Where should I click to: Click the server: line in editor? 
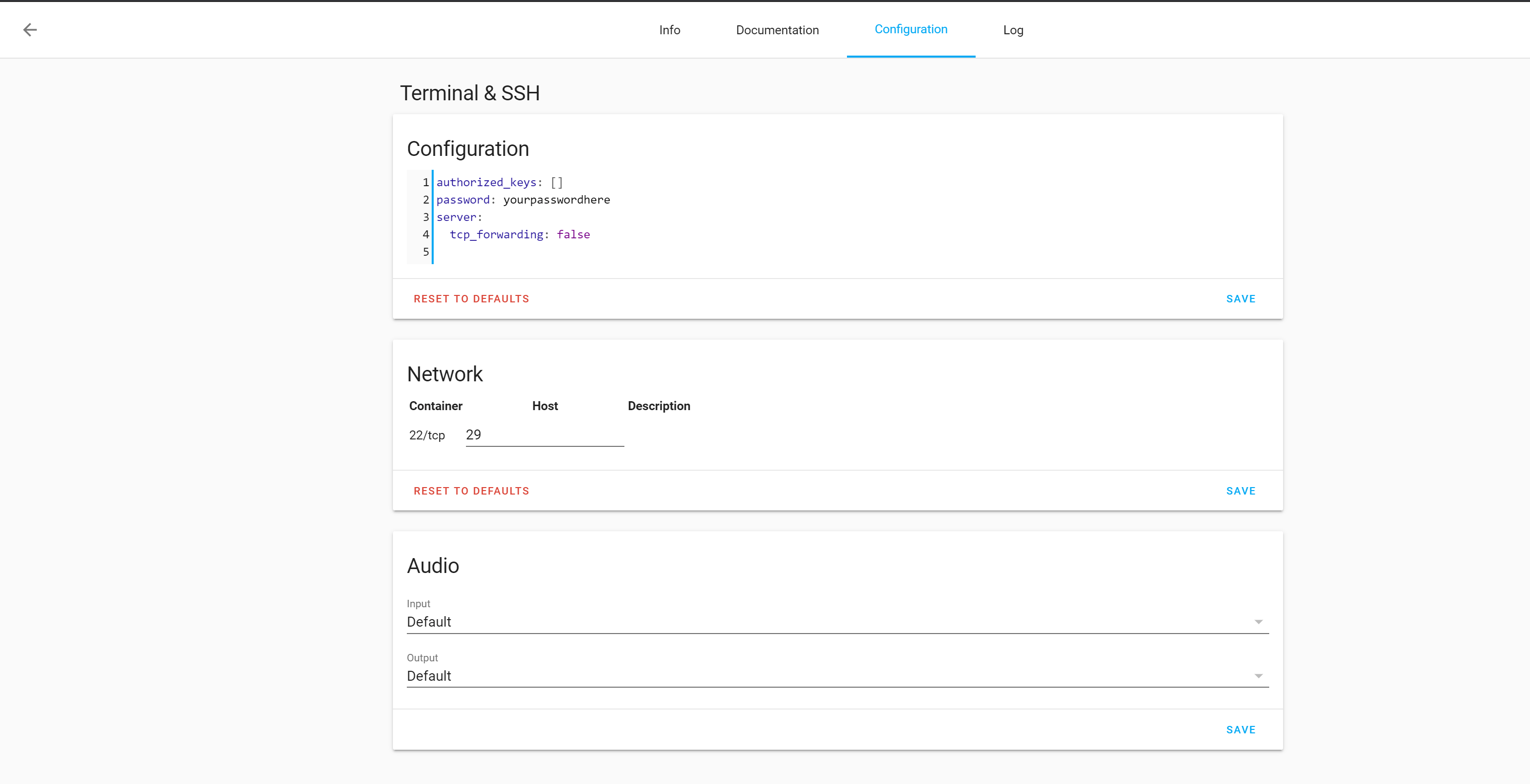click(459, 217)
